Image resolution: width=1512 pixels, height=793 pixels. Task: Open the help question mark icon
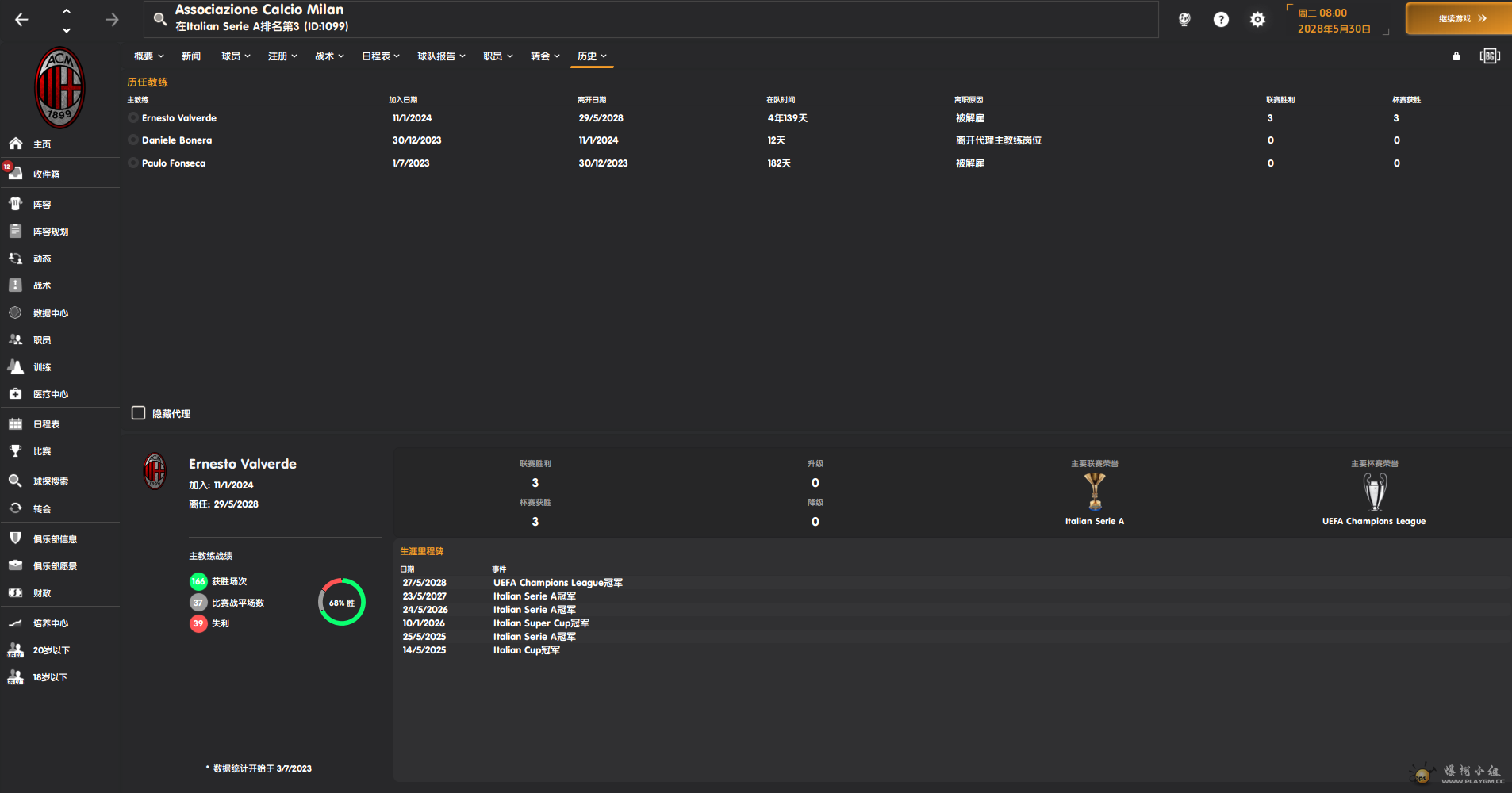1221,19
